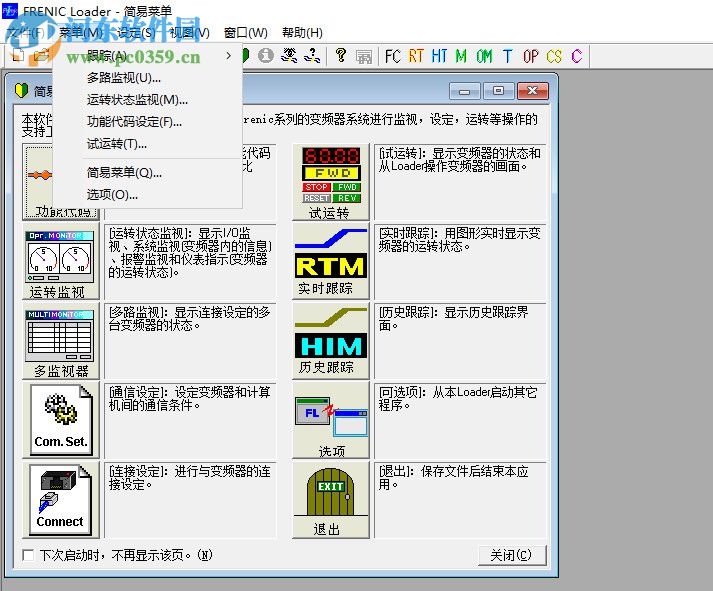Select 功能代码设定(F)... menu entry

[148, 122]
